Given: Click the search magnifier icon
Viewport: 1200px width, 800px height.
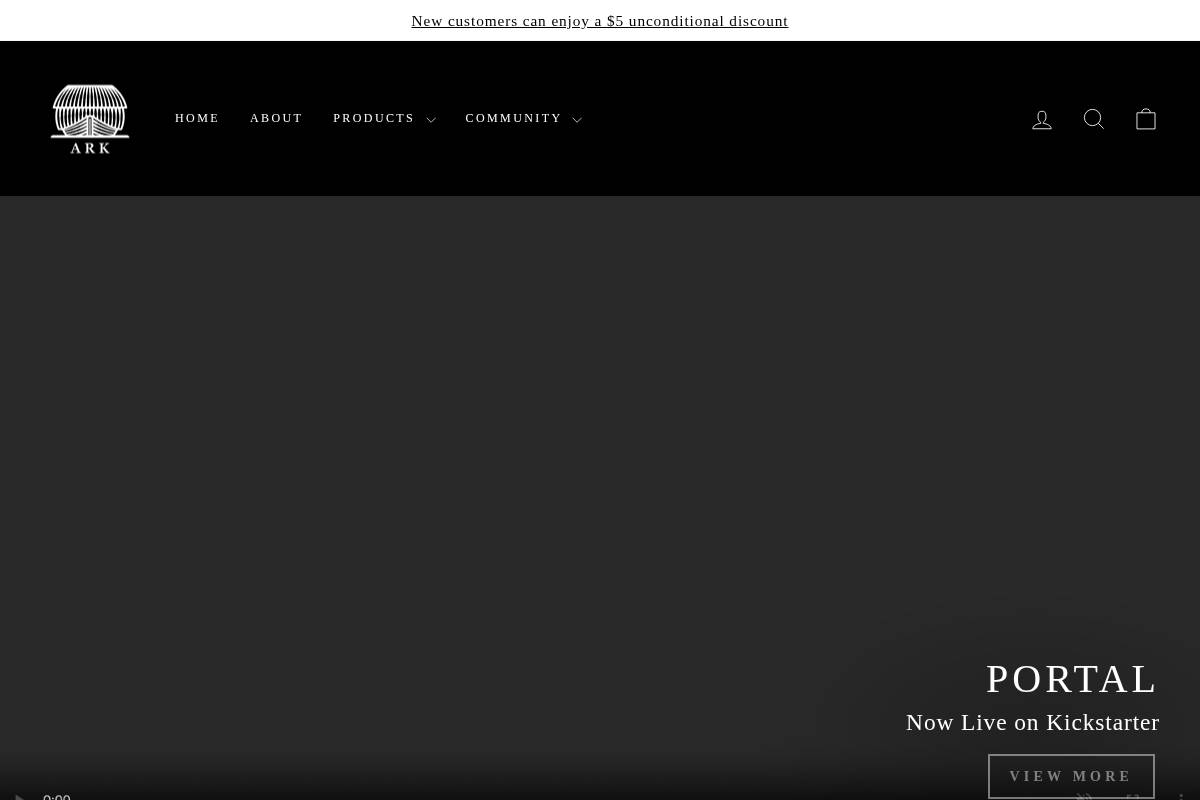Looking at the screenshot, I should tap(1094, 118).
